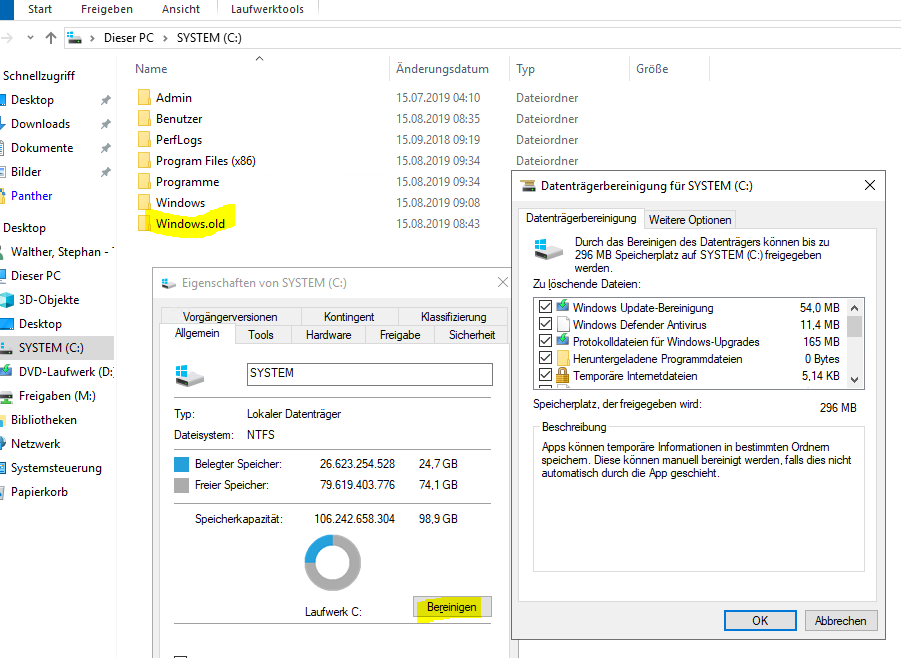Click the DVD-Laufwerk (D:) drive icon

pyautogui.click(x=6, y=372)
